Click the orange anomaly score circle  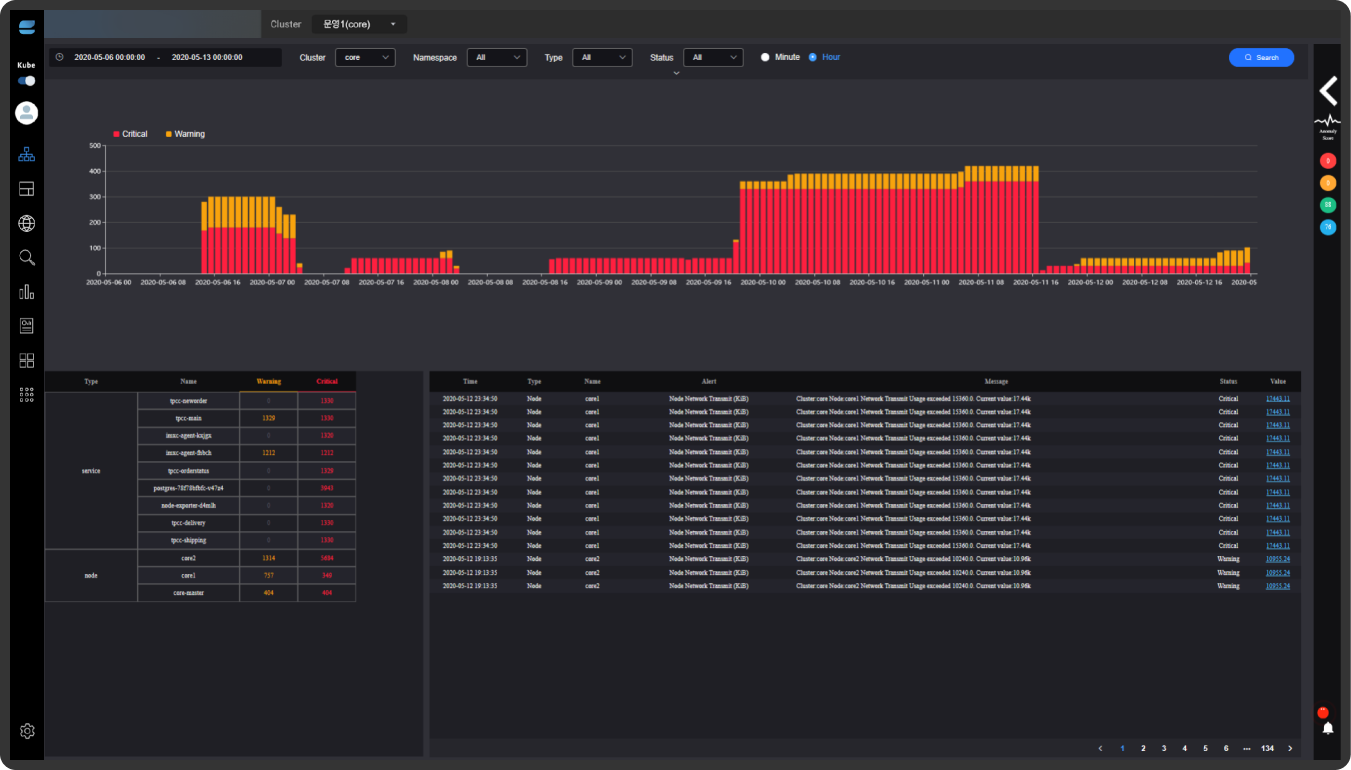(1328, 183)
